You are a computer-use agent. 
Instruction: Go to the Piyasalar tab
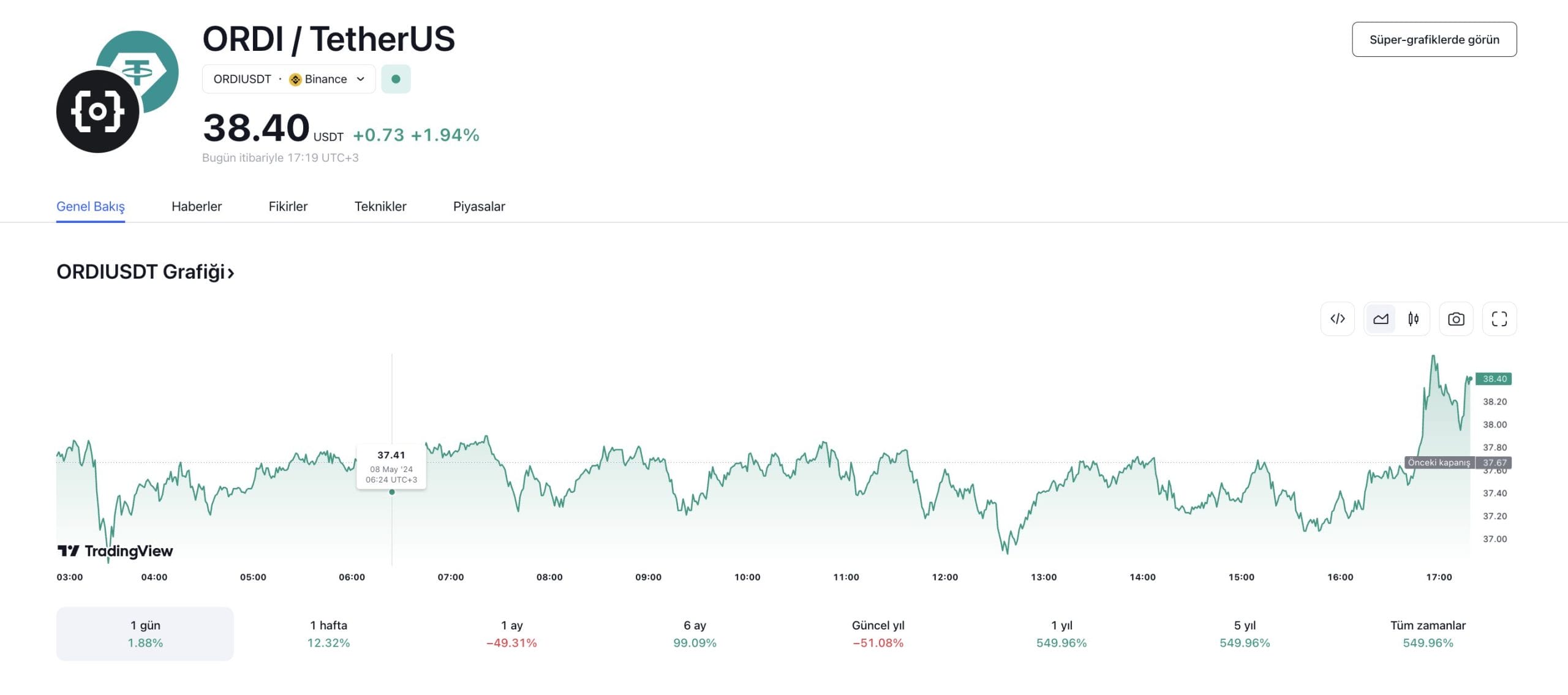[x=479, y=206]
